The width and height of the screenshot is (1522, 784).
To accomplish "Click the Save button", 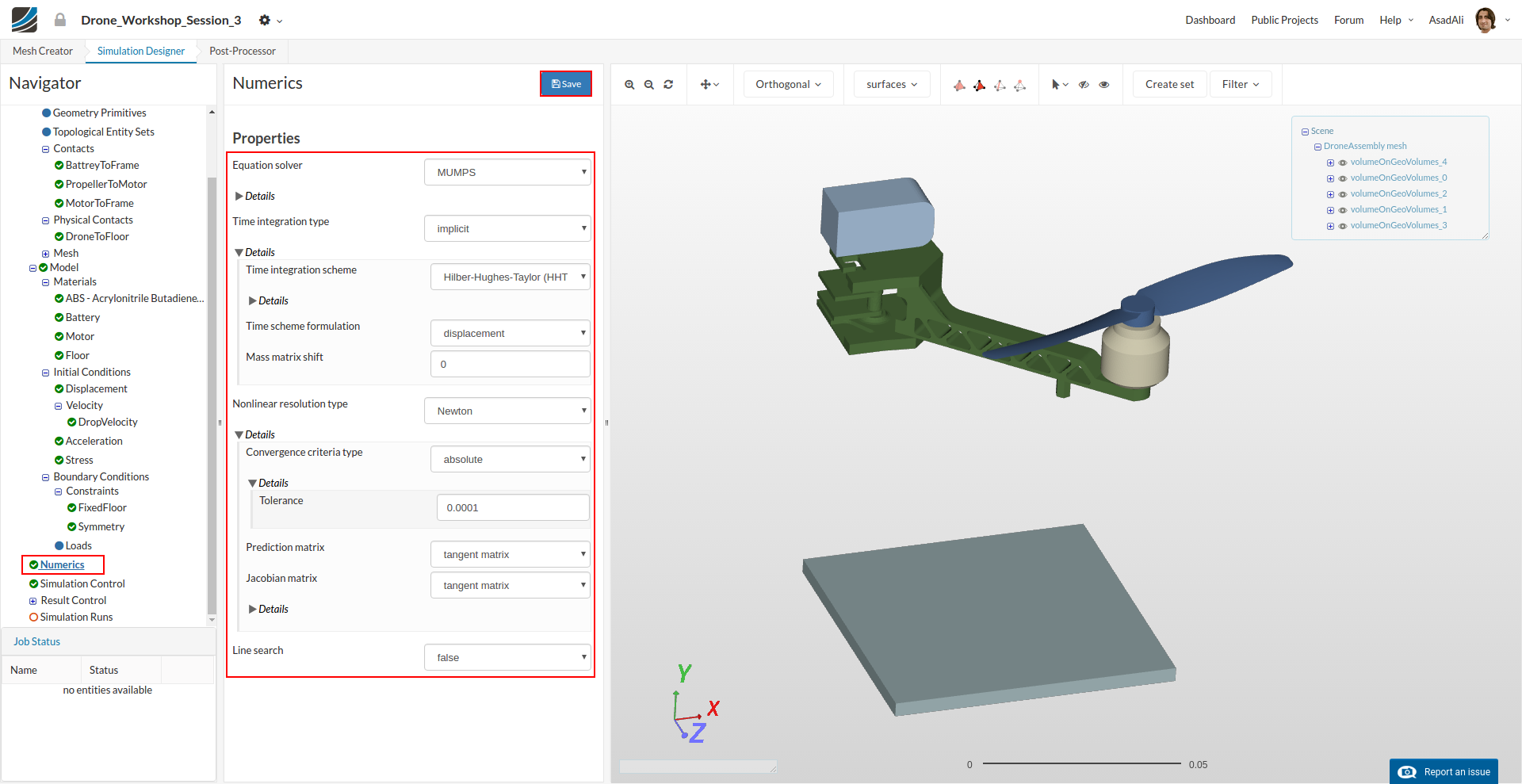I will (566, 84).
